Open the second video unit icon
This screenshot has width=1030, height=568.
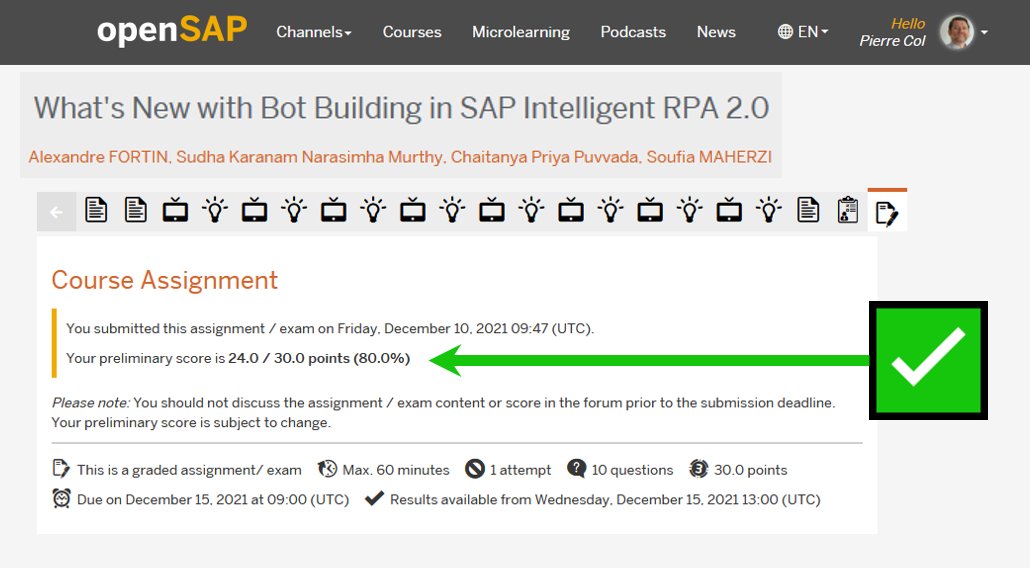(x=254, y=210)
